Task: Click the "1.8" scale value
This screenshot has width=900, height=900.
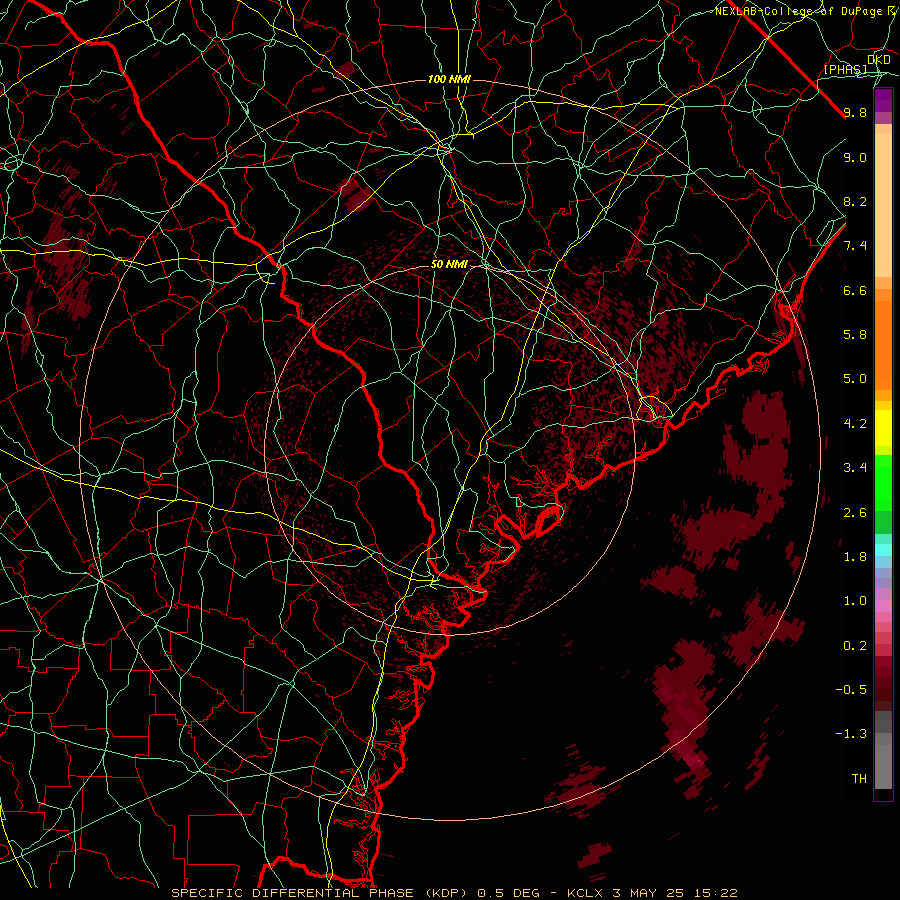Action: click(855, 557)
